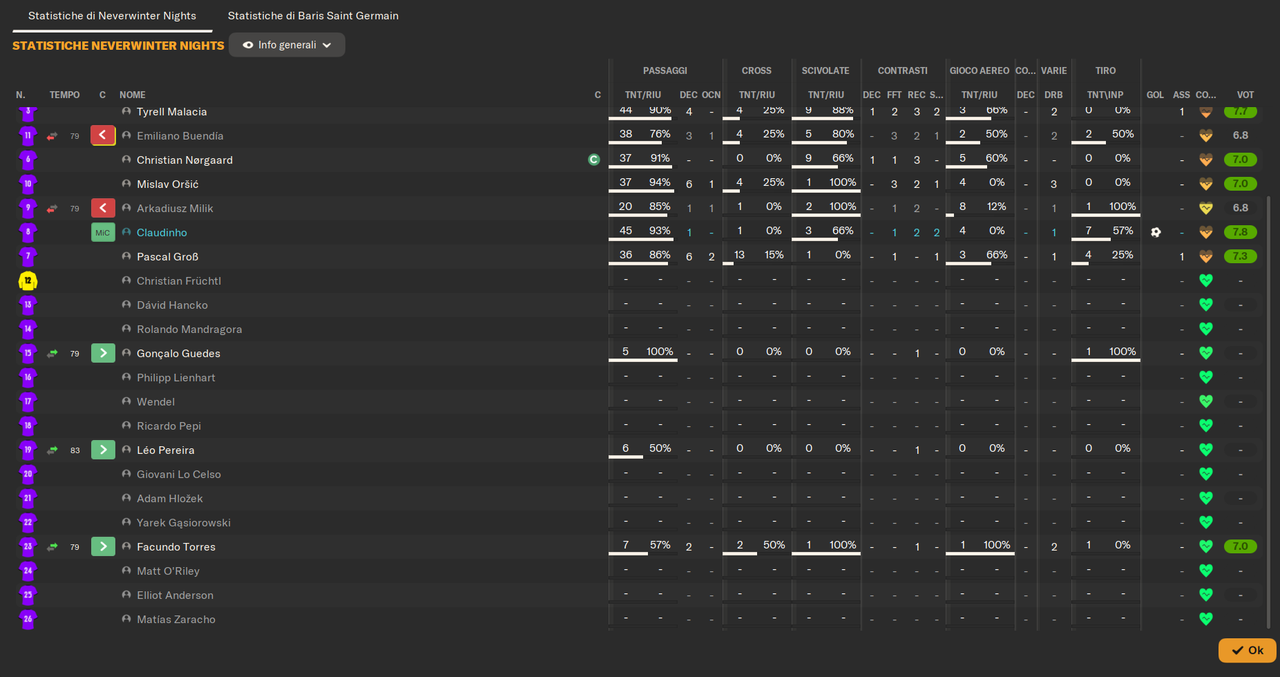
Task: Click Mislav Oršić's 94% pass completion bar
Action: point(643,190)
